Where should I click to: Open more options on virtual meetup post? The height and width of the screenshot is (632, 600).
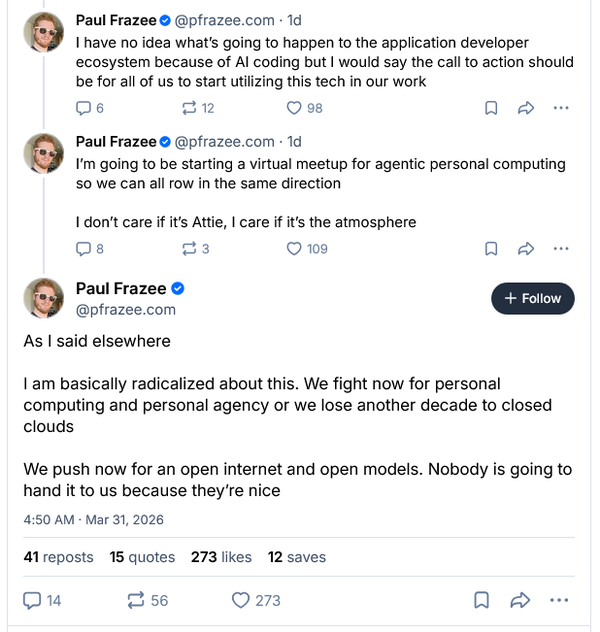pos(561,248)
